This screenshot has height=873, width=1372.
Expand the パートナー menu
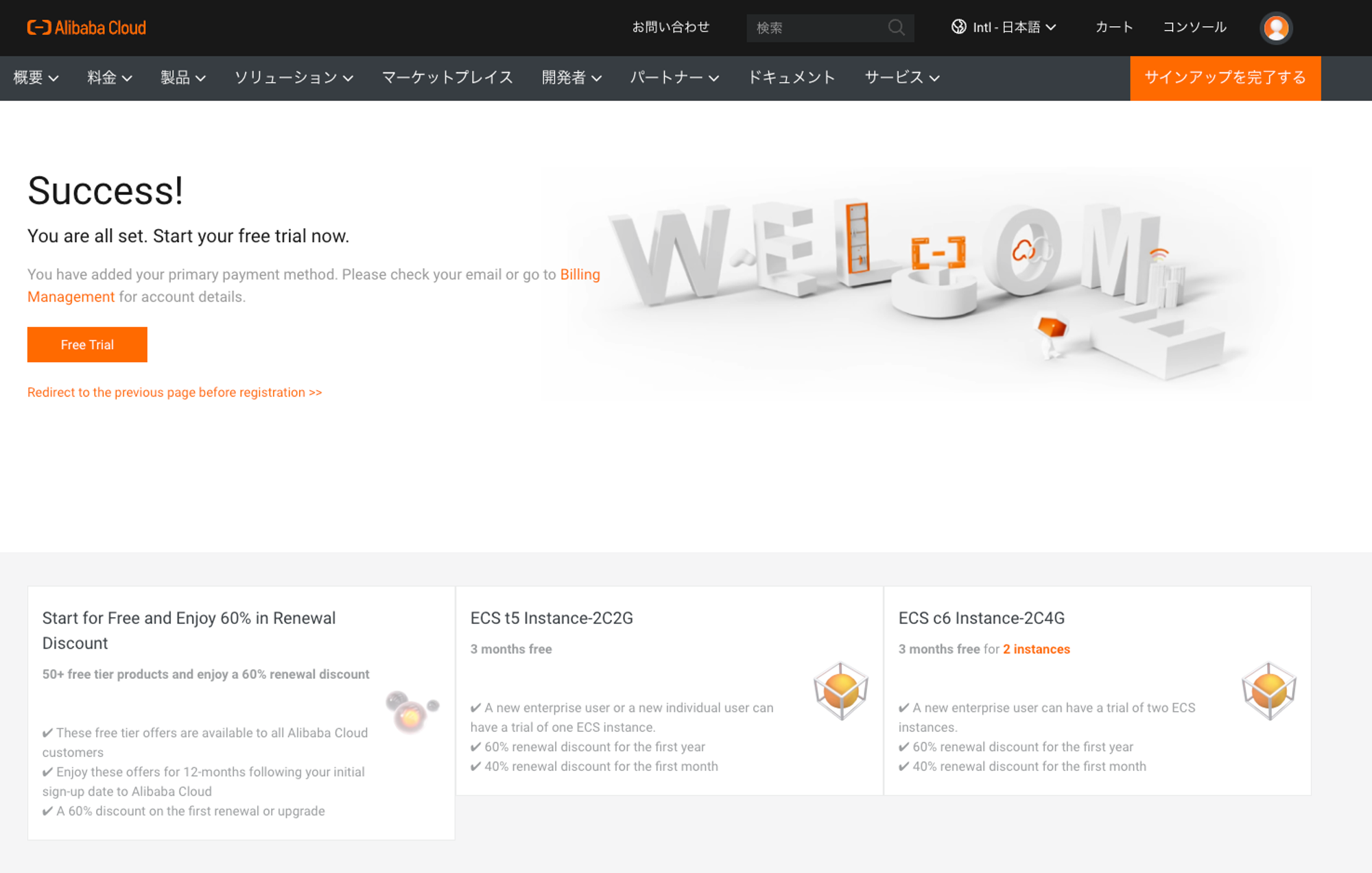click(x=674, y=77)
